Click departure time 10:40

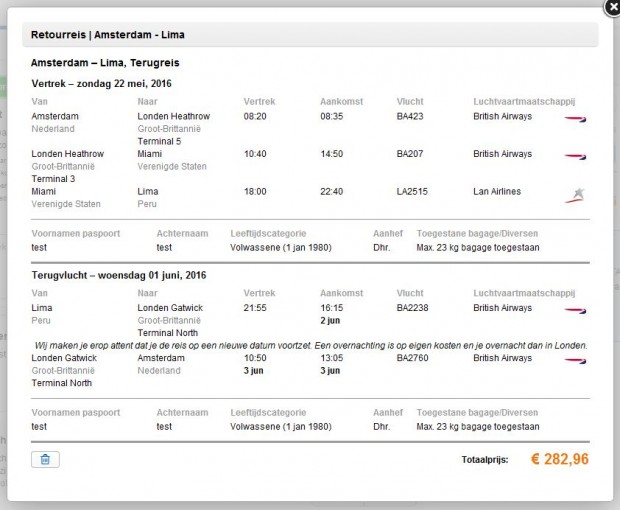255,154
